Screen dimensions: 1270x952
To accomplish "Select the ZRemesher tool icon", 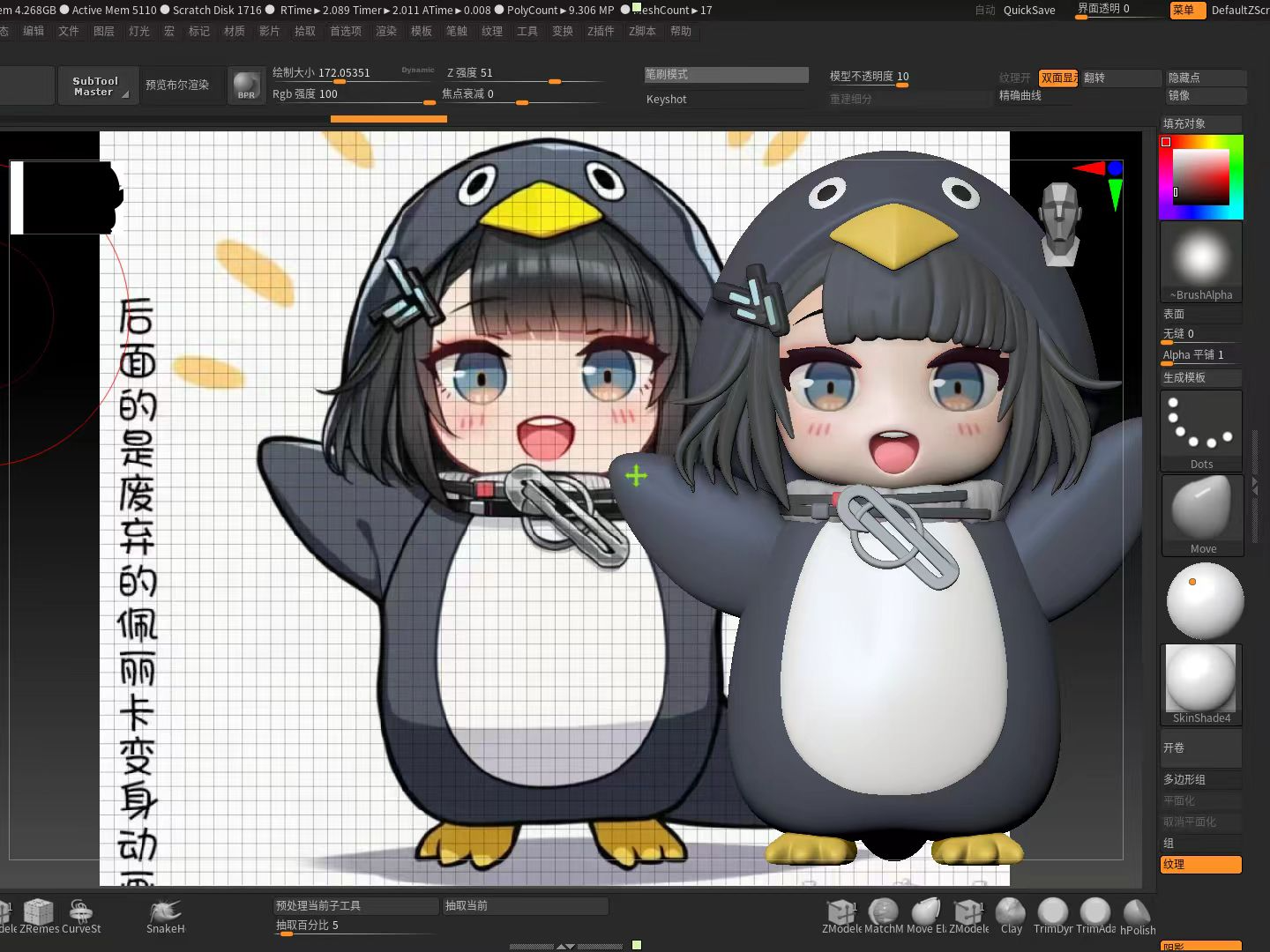I will pos(39,917).
